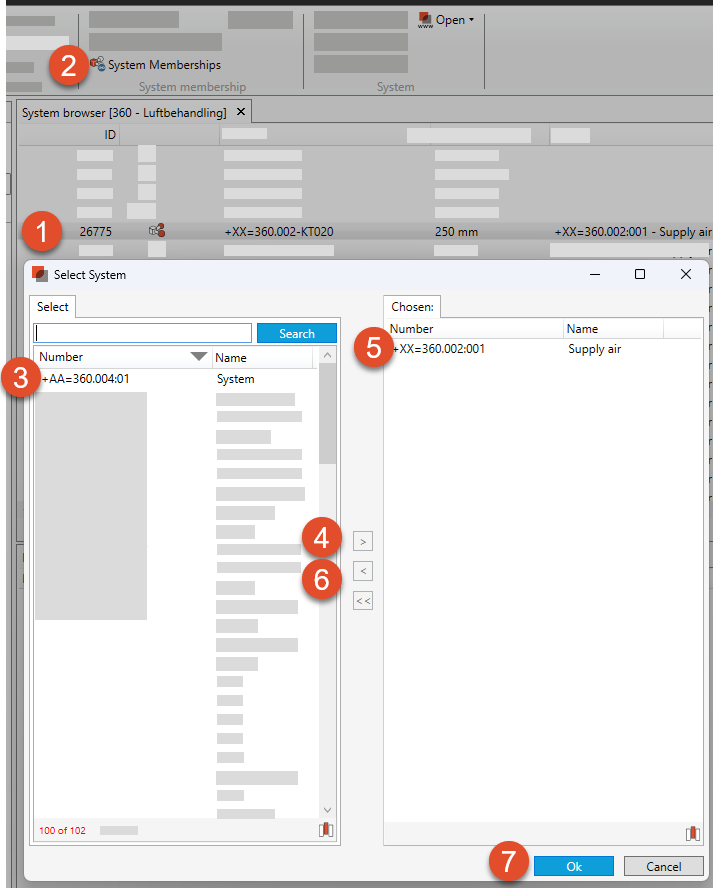713x888 pixels.
Task: Open the 'Open' dropdown in the ribbon
Action: click(x=446, y=20)
